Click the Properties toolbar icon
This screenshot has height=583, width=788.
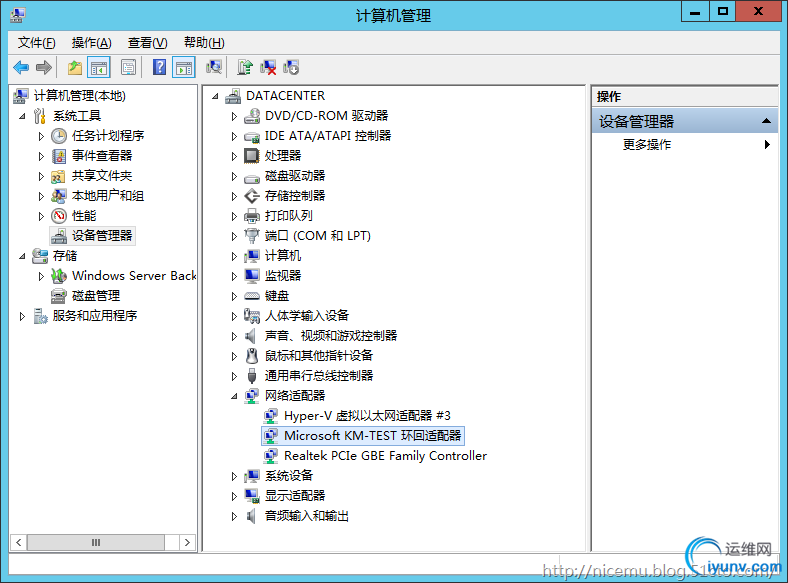128,67
